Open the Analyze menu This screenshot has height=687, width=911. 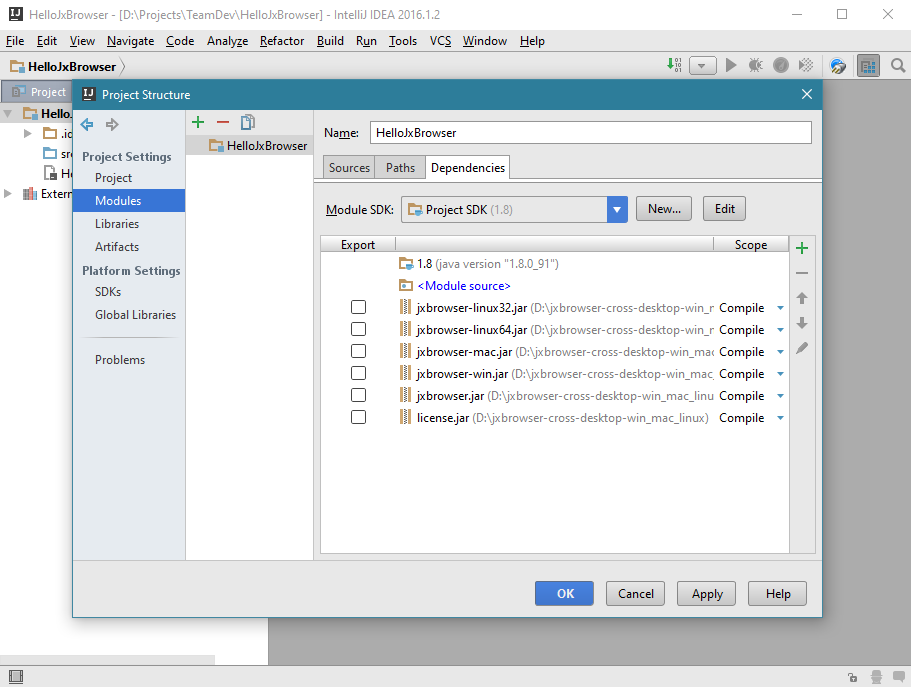coord(227,41)
